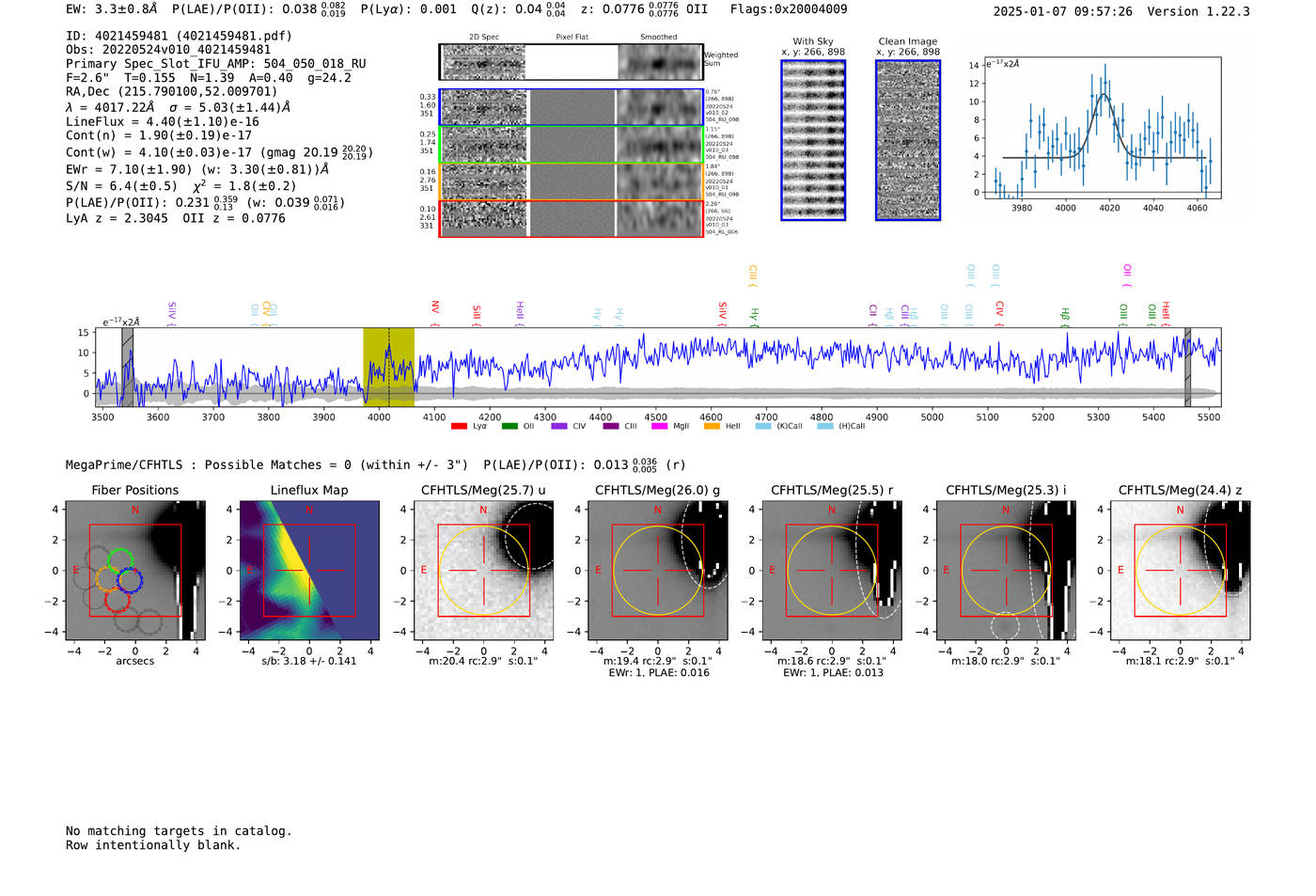Click 'No matching targets in catalog.' text
This screenshot has width=1316, height=896.
tap(179, 831)
